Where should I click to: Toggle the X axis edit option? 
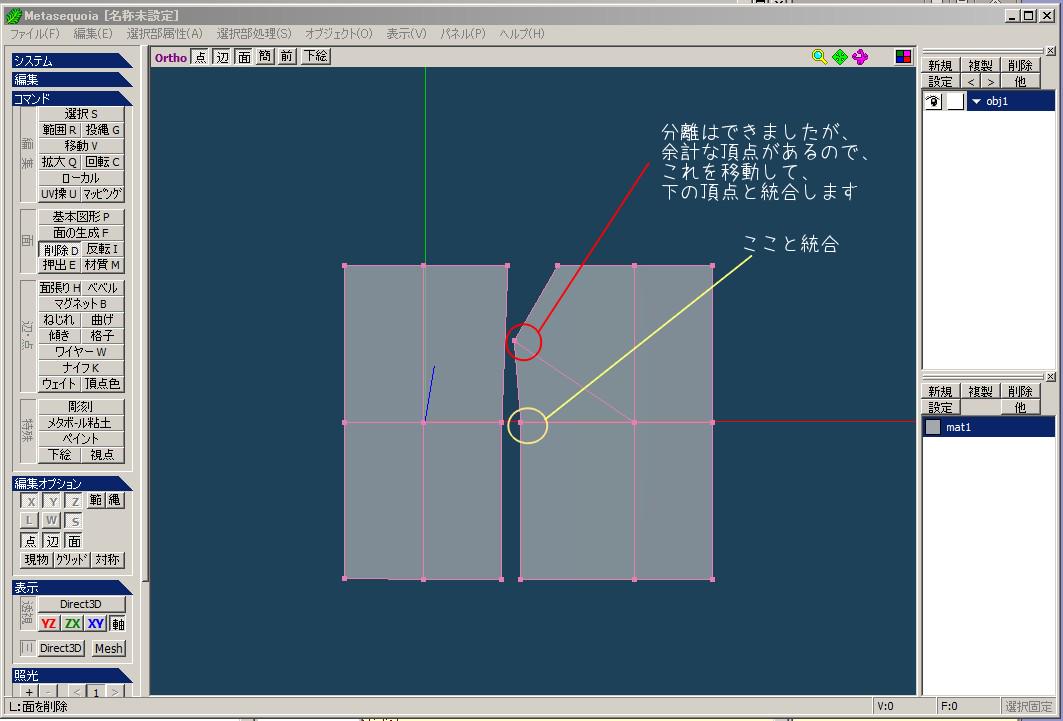point(30,501)
